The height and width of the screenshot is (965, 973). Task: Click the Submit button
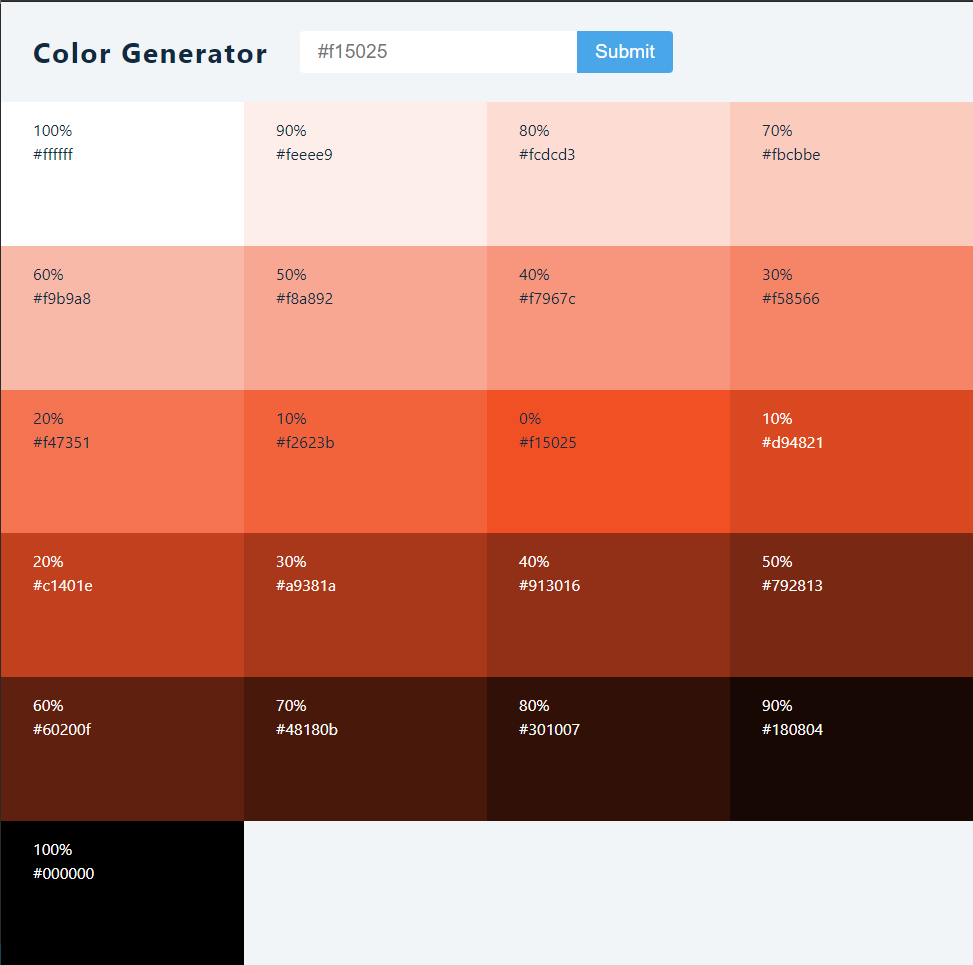coord(624,52)
